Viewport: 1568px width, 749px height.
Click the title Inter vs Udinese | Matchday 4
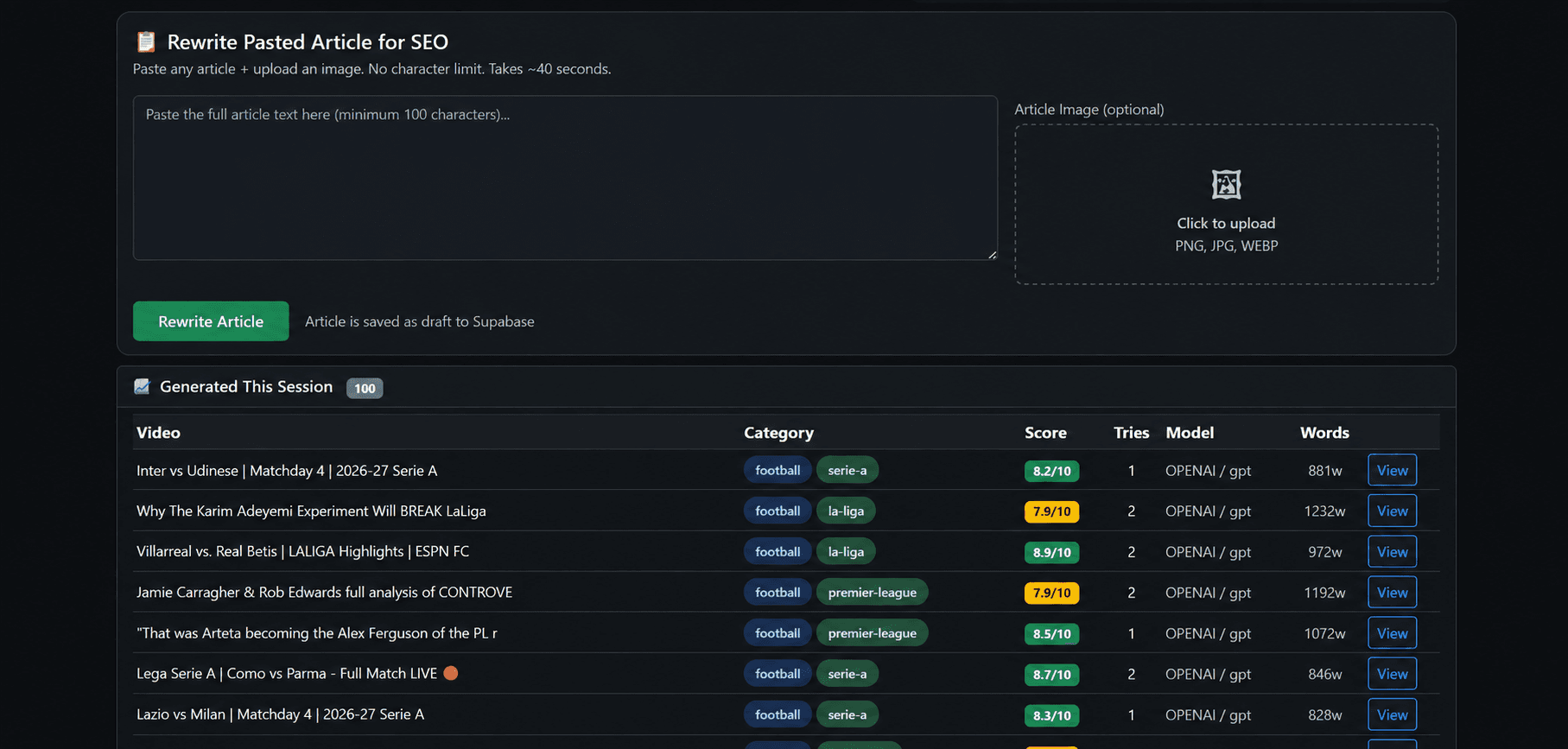coord(287,471)
